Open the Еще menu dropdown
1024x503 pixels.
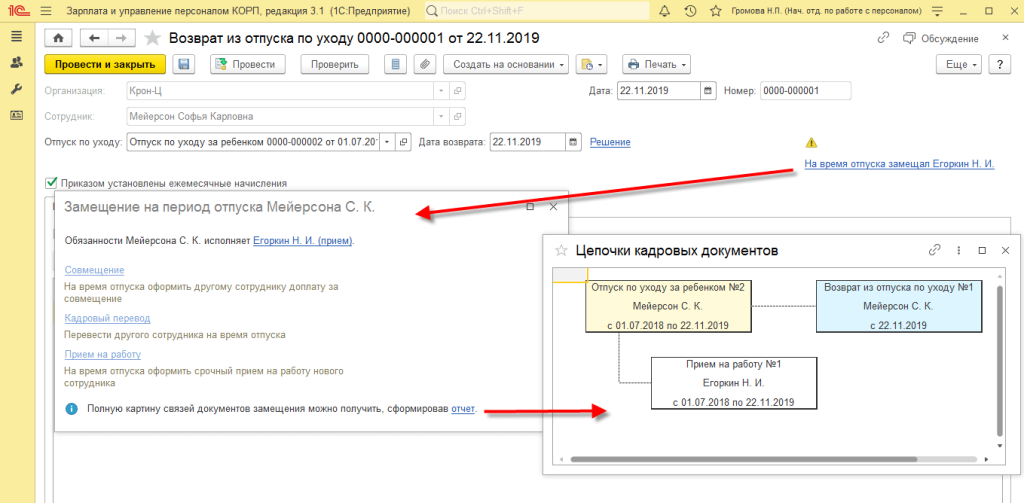(x=959, y=65)
